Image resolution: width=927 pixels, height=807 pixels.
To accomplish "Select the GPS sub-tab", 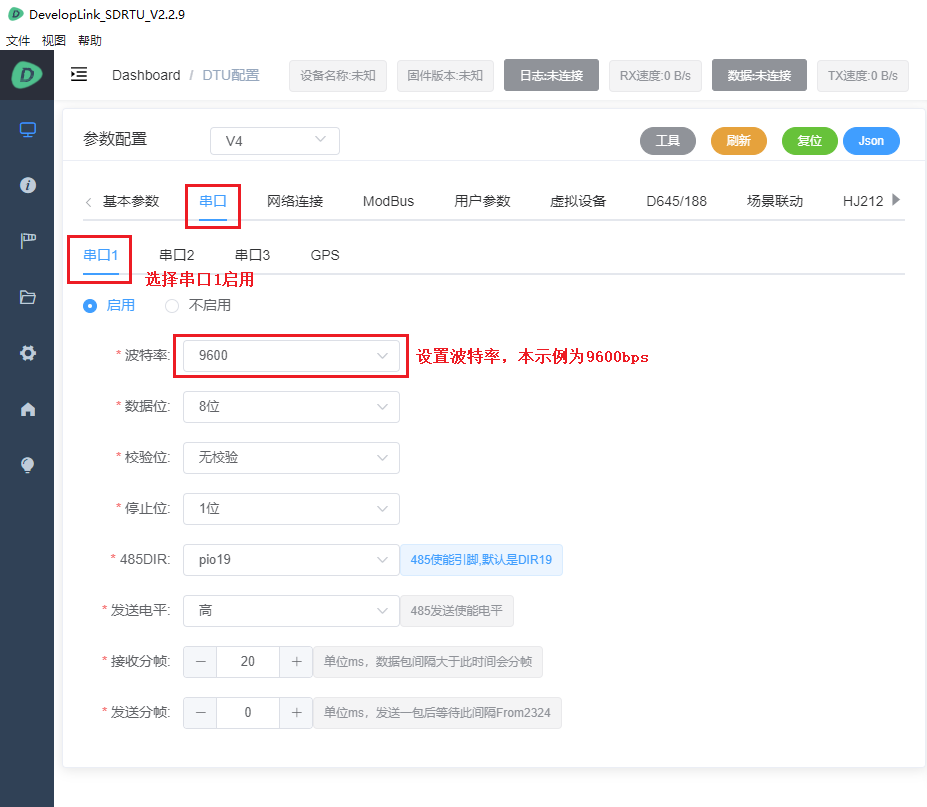I will click(325, 255).
